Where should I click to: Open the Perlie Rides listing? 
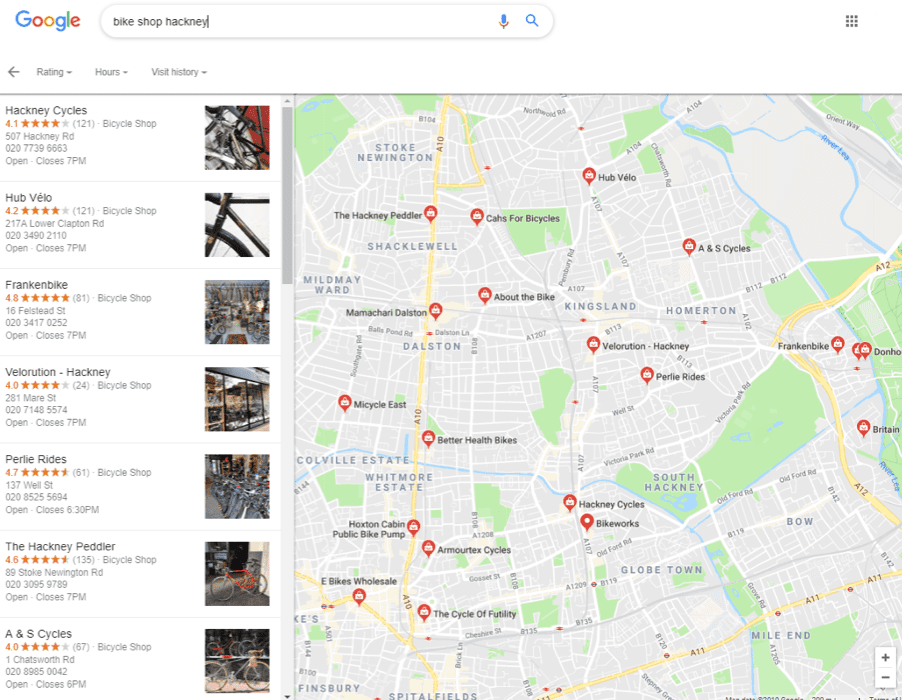(x=140, y=487)
